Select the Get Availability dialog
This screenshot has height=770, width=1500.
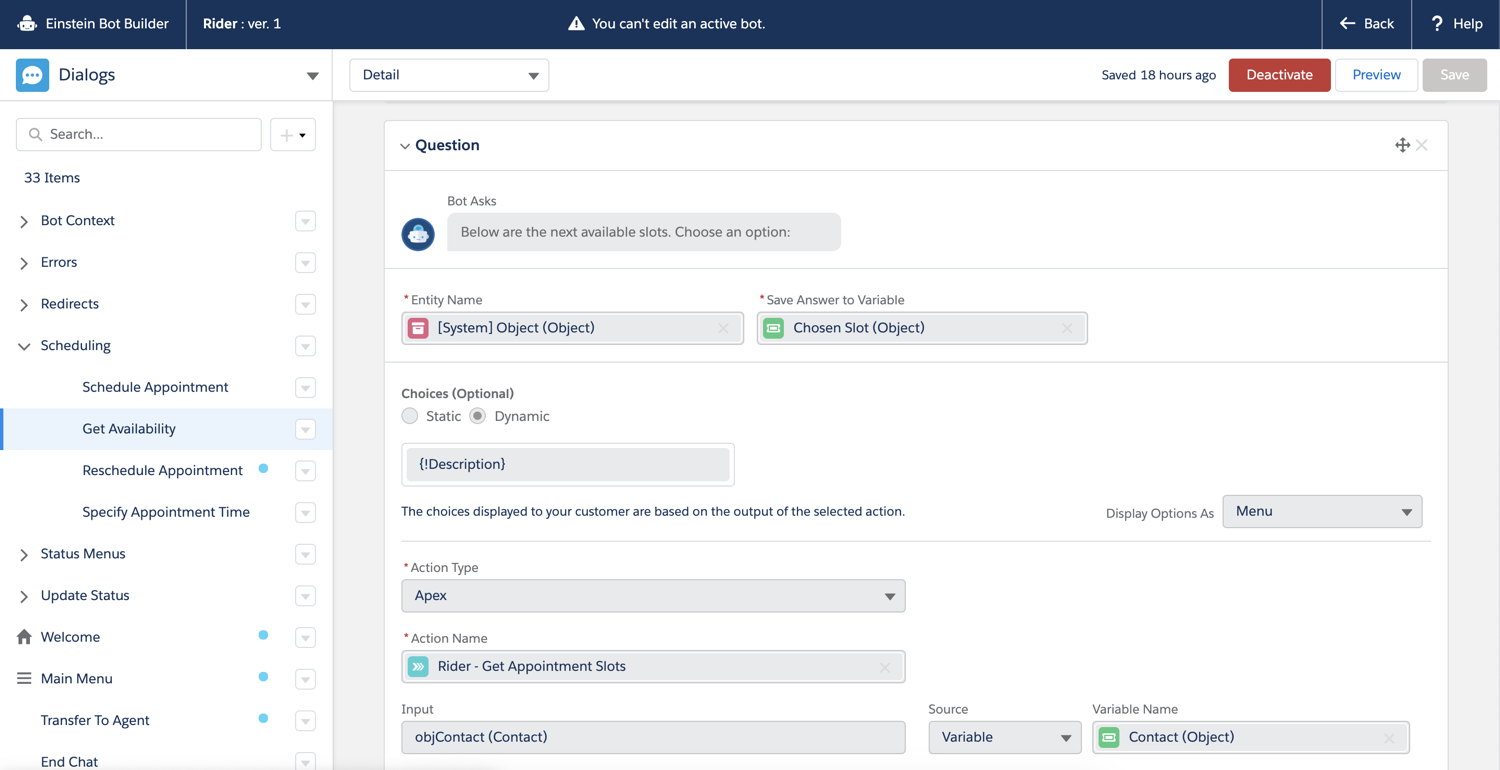[129, 429]
